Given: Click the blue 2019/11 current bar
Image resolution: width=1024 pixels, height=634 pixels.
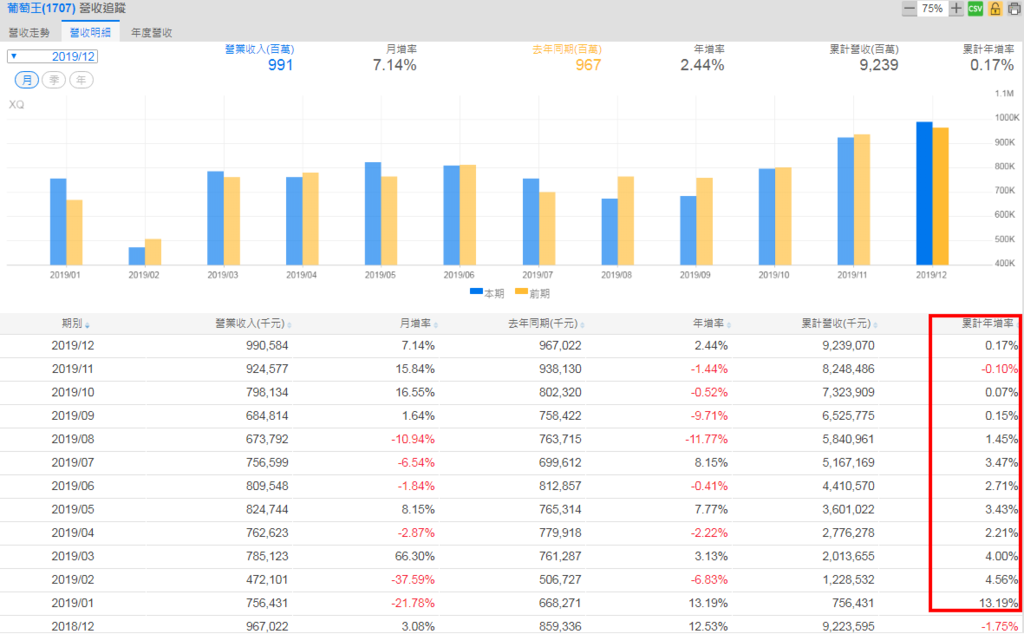Looking at the screenshot, I should 846,201.
